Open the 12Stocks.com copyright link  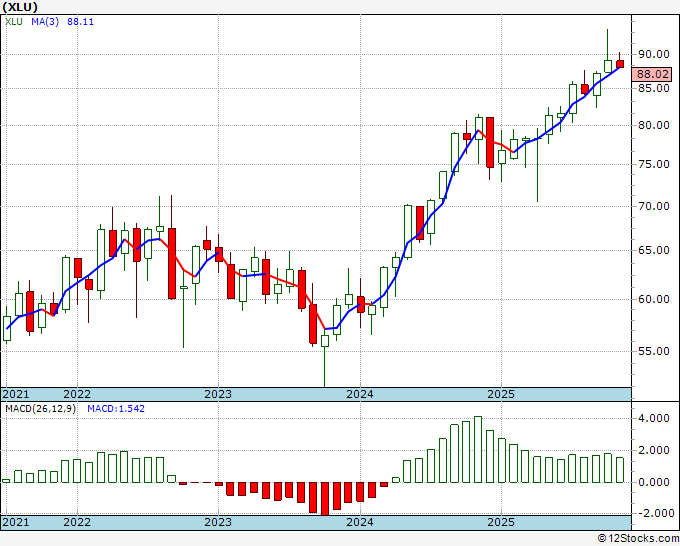(638, 539)
